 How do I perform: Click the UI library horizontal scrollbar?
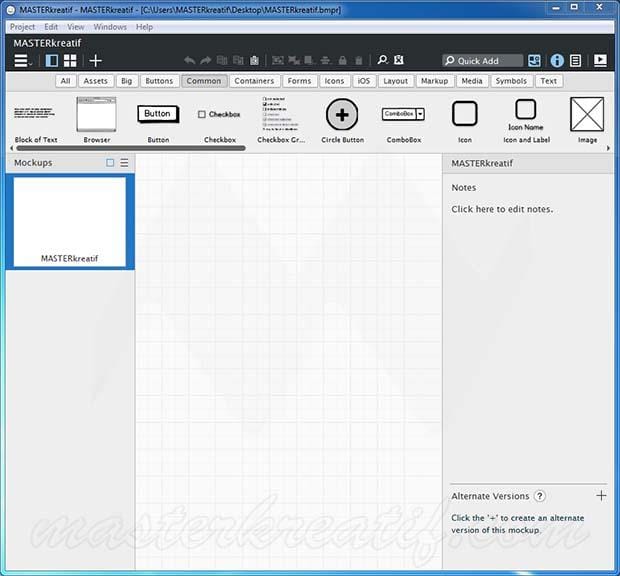pos(131,148)
